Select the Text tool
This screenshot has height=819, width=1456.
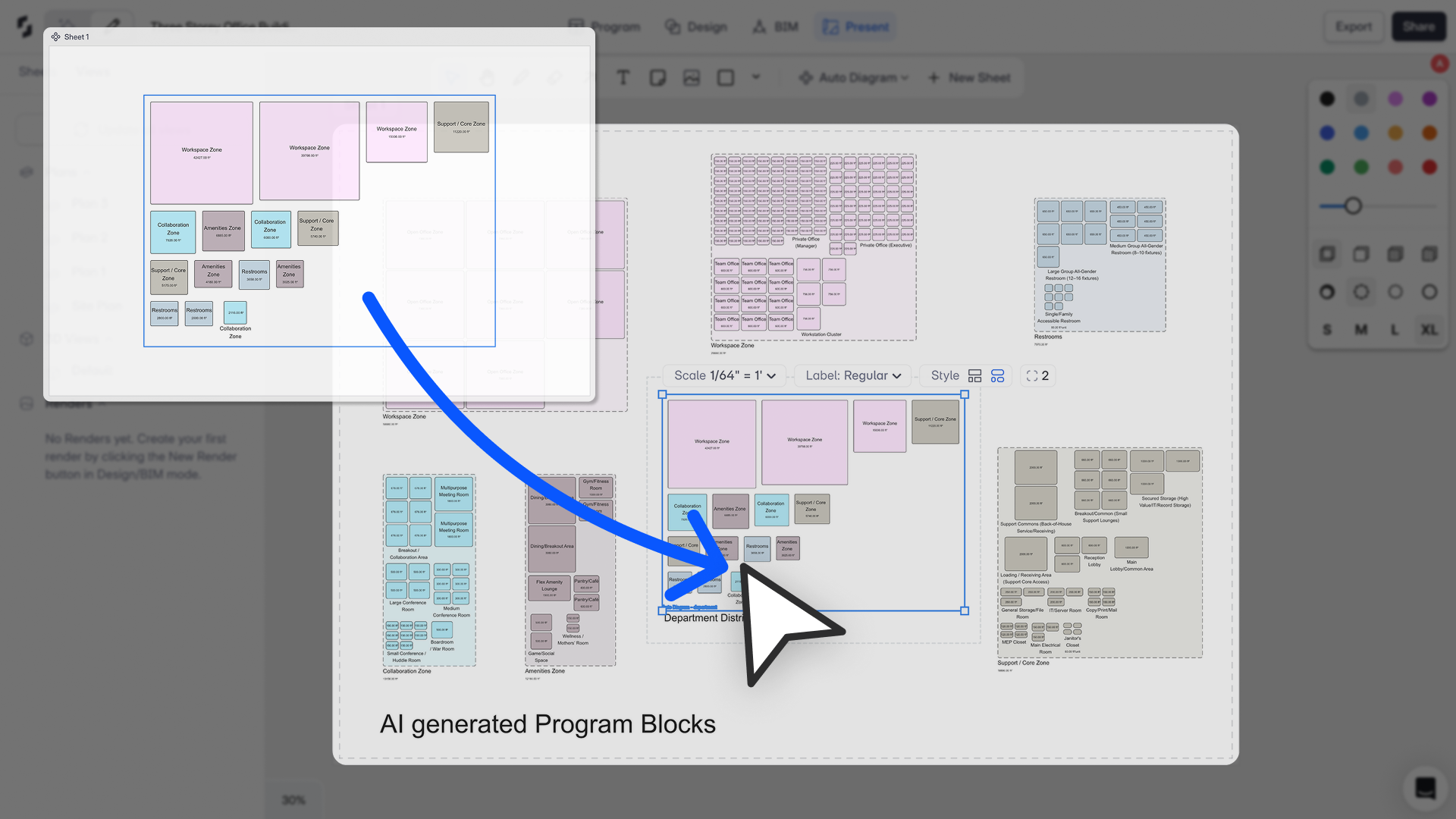(x=623, y=77)
